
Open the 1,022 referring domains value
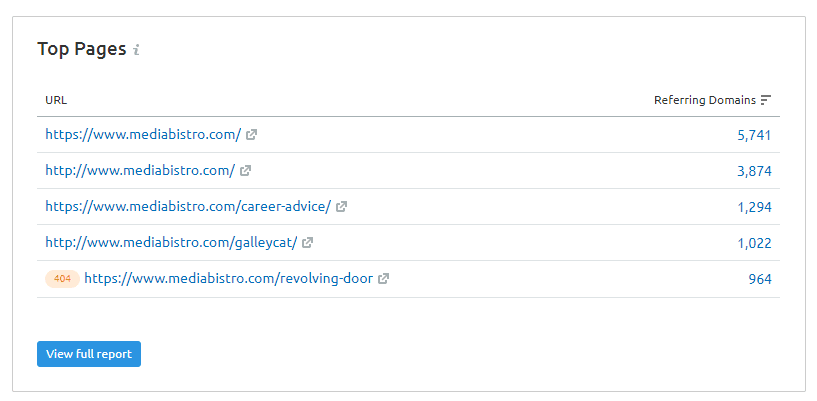pos(754,243)
